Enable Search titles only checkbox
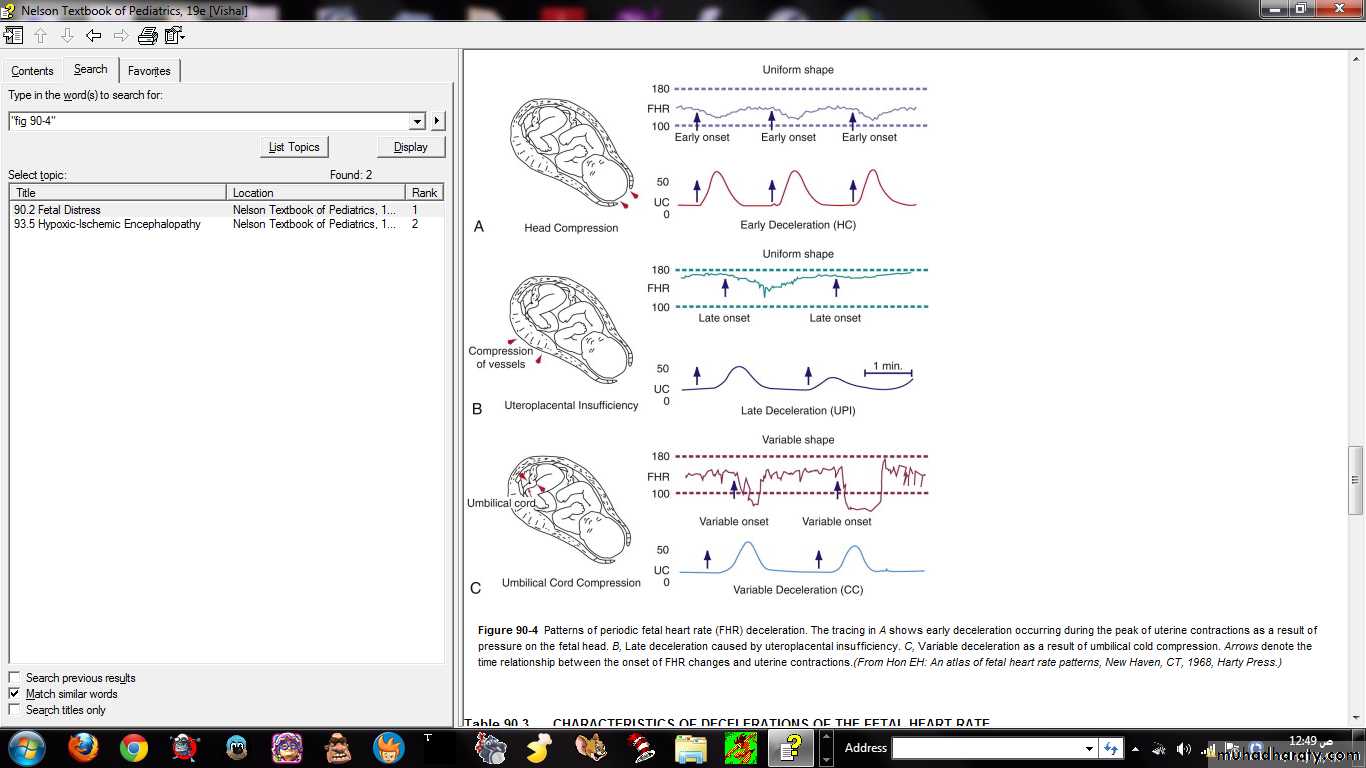 14,710
